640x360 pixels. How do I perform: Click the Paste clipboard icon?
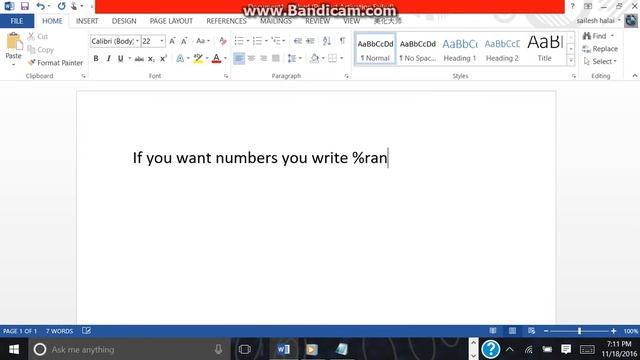13,42
